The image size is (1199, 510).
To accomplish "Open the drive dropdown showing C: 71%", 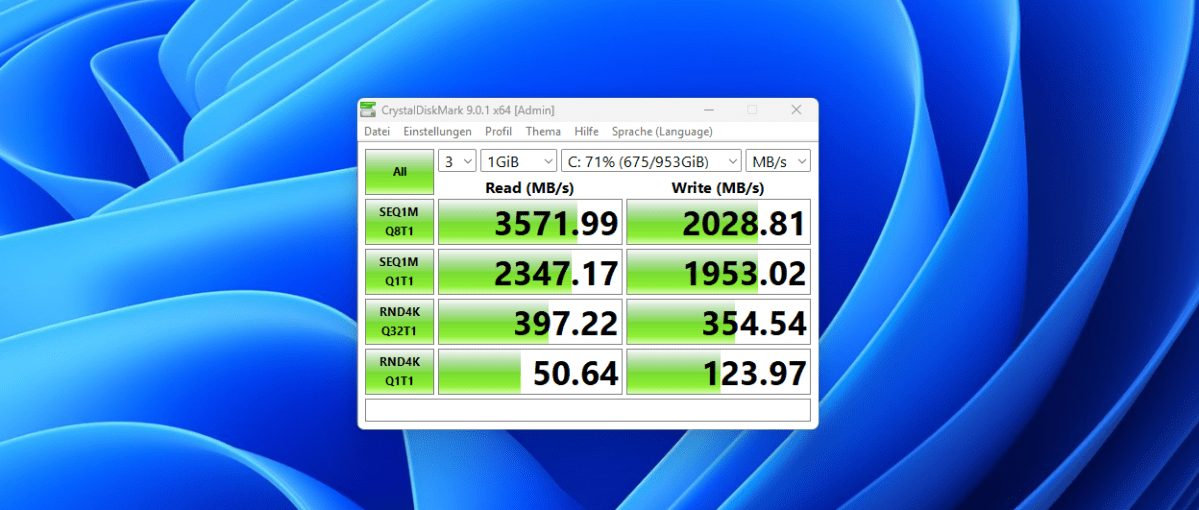I will (x=651, y=161).
